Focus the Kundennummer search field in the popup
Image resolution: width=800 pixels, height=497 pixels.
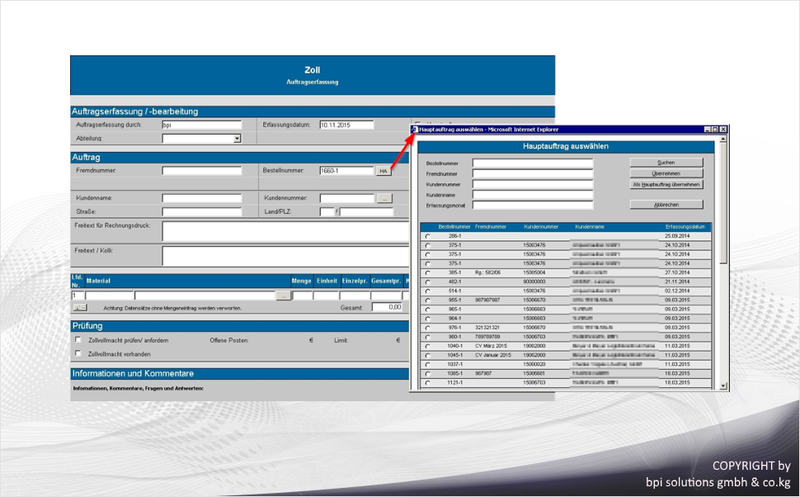coord(533,185)
